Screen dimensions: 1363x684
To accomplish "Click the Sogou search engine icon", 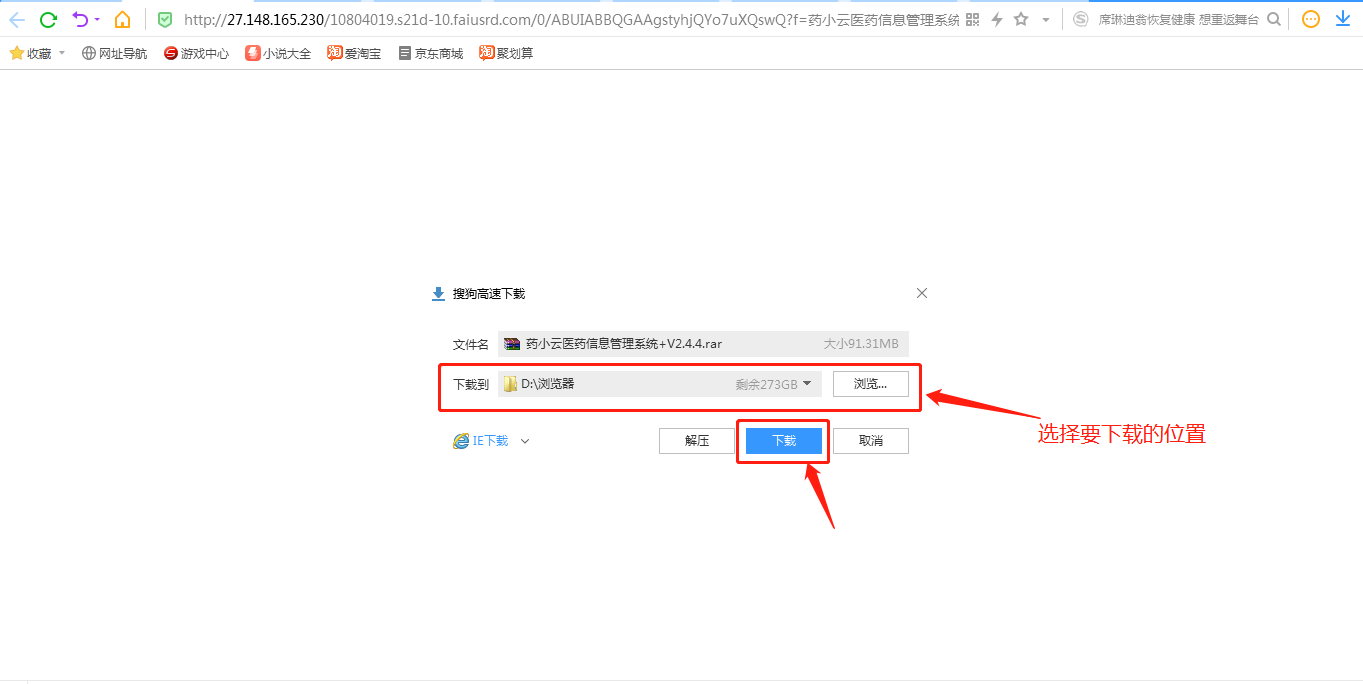I will pos(1080,19).
